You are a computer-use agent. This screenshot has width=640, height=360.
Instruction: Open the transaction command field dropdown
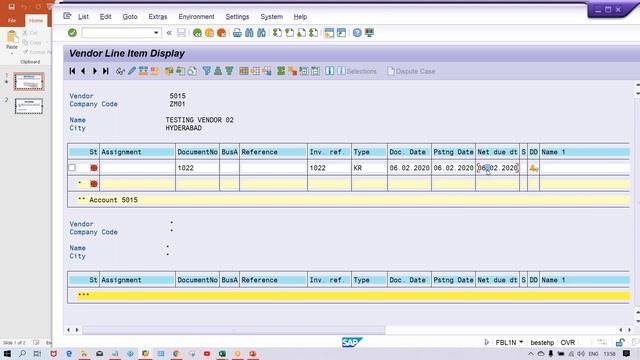(x=156, y=33)
